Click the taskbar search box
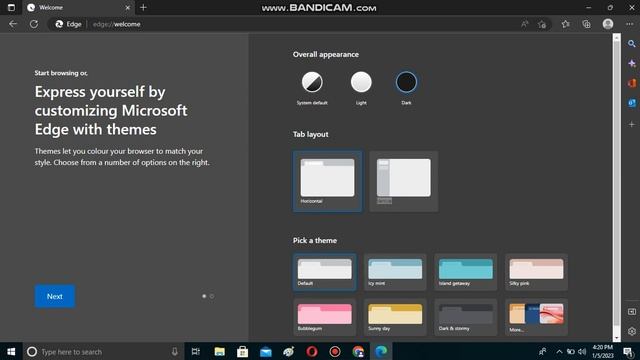The image size is (640, 360). pyautogui.click(x=104, y=351)
